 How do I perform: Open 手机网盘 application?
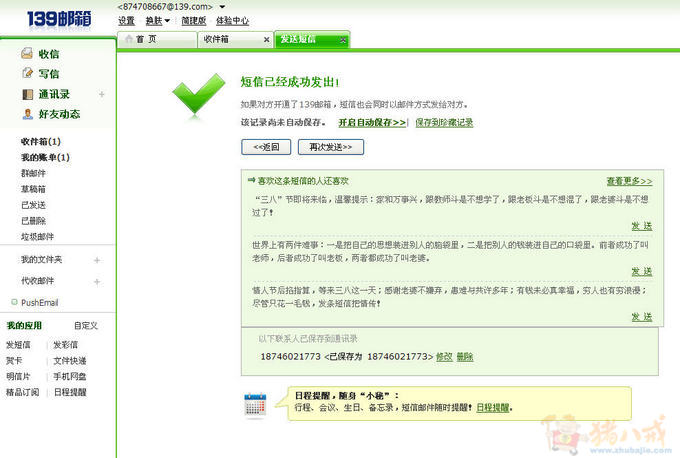70,376
